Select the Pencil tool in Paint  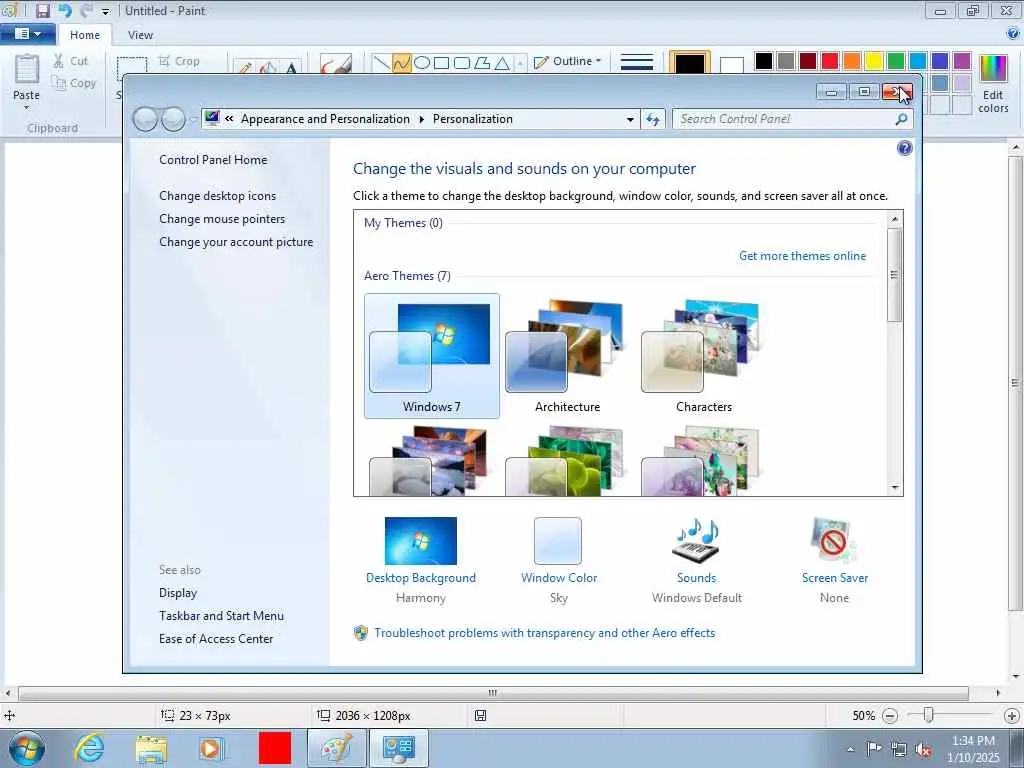(x=246, y=67)
